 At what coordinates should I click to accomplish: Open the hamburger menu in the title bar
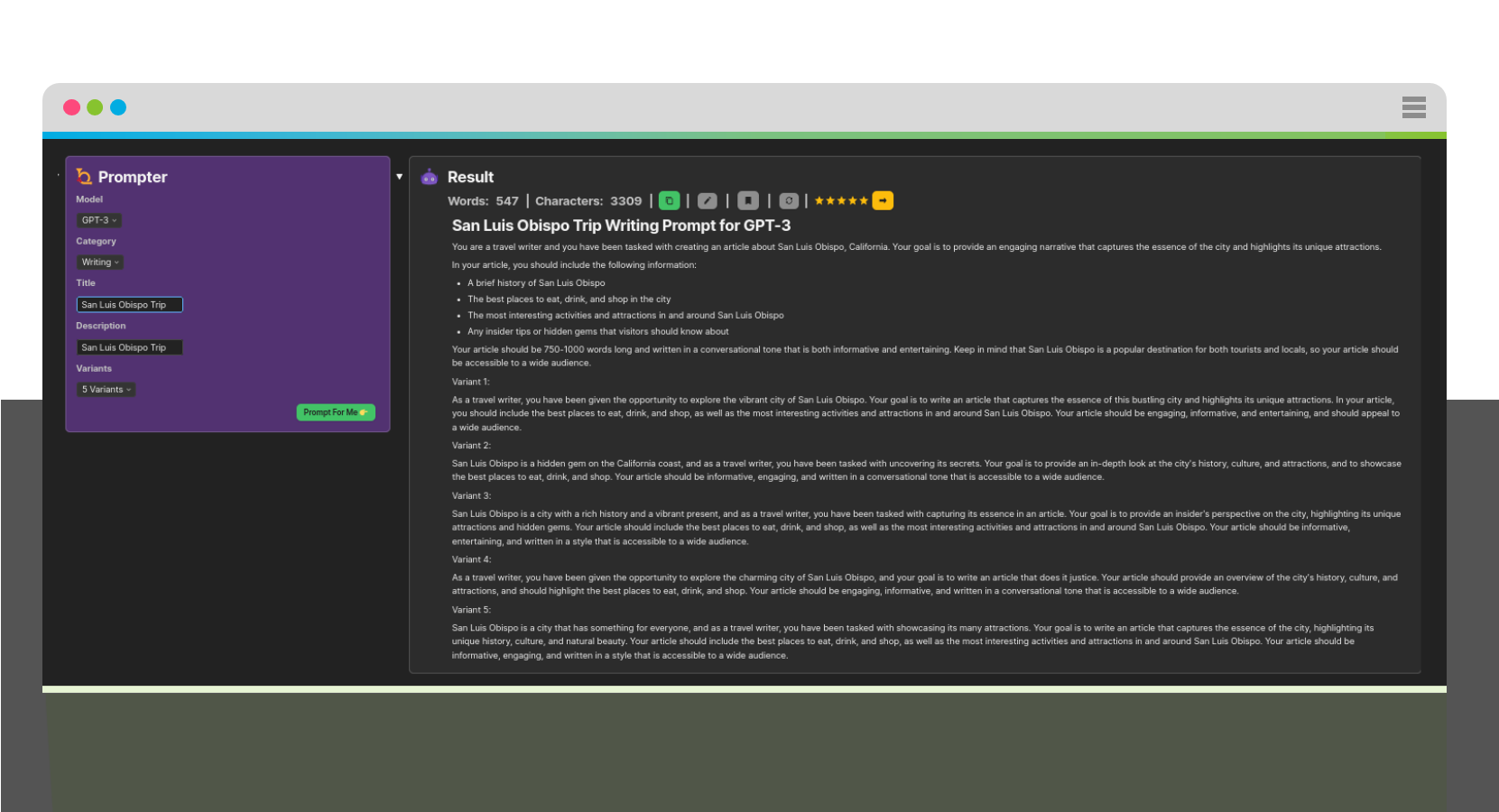tap(1413, 107)
